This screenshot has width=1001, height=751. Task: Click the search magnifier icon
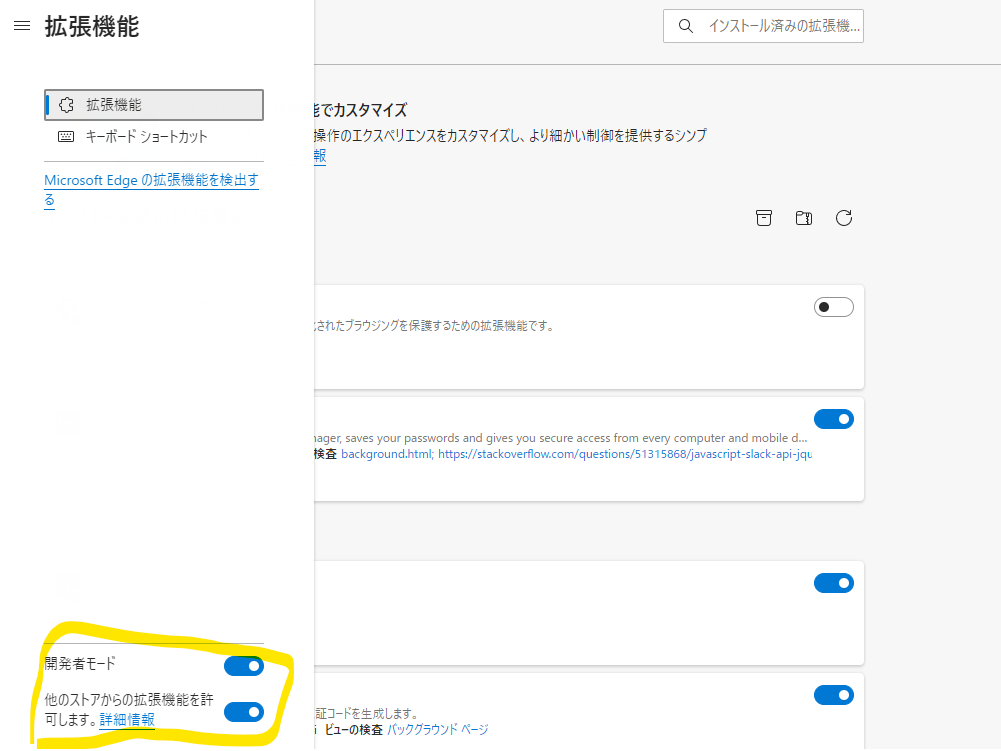(685, 26)
